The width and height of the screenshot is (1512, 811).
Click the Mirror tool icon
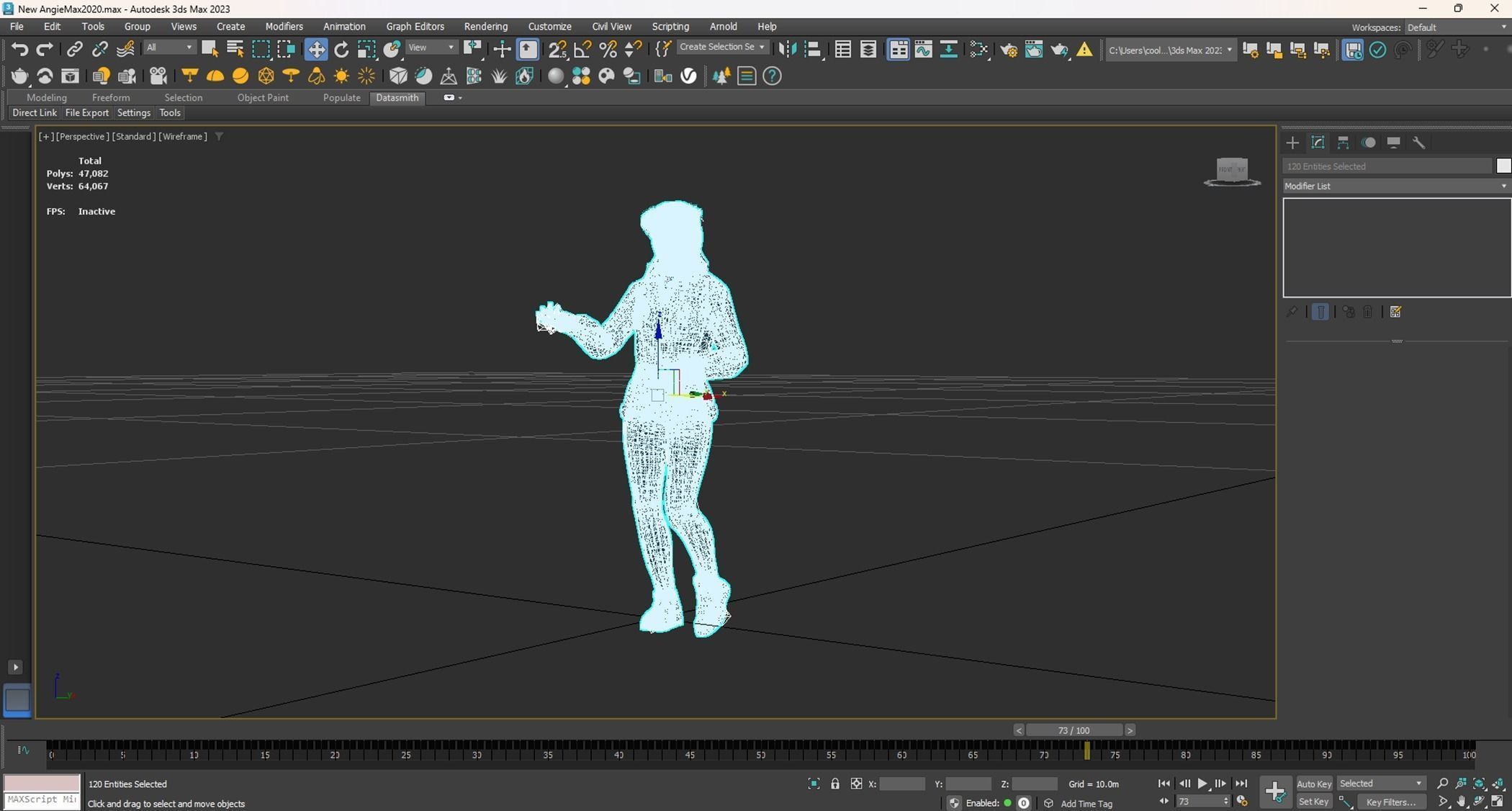[x=788, y=49]
